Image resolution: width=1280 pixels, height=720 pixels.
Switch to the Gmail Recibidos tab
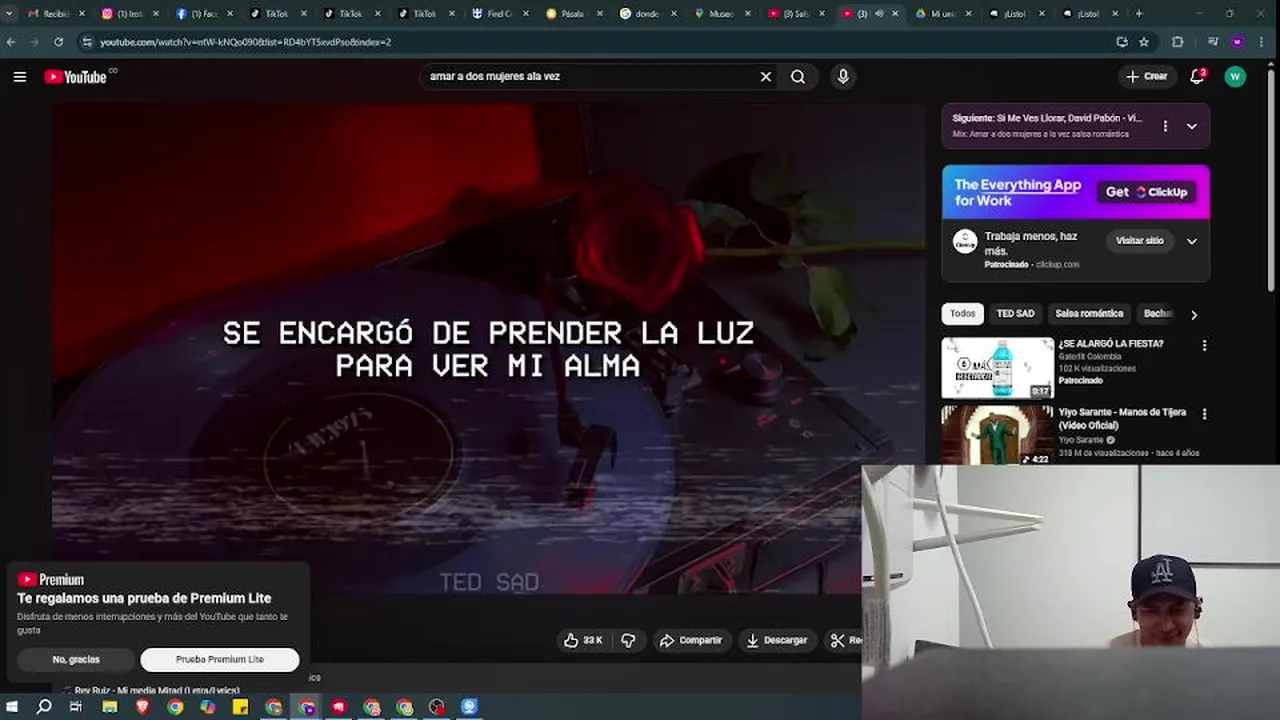click(x=56, y=14)
